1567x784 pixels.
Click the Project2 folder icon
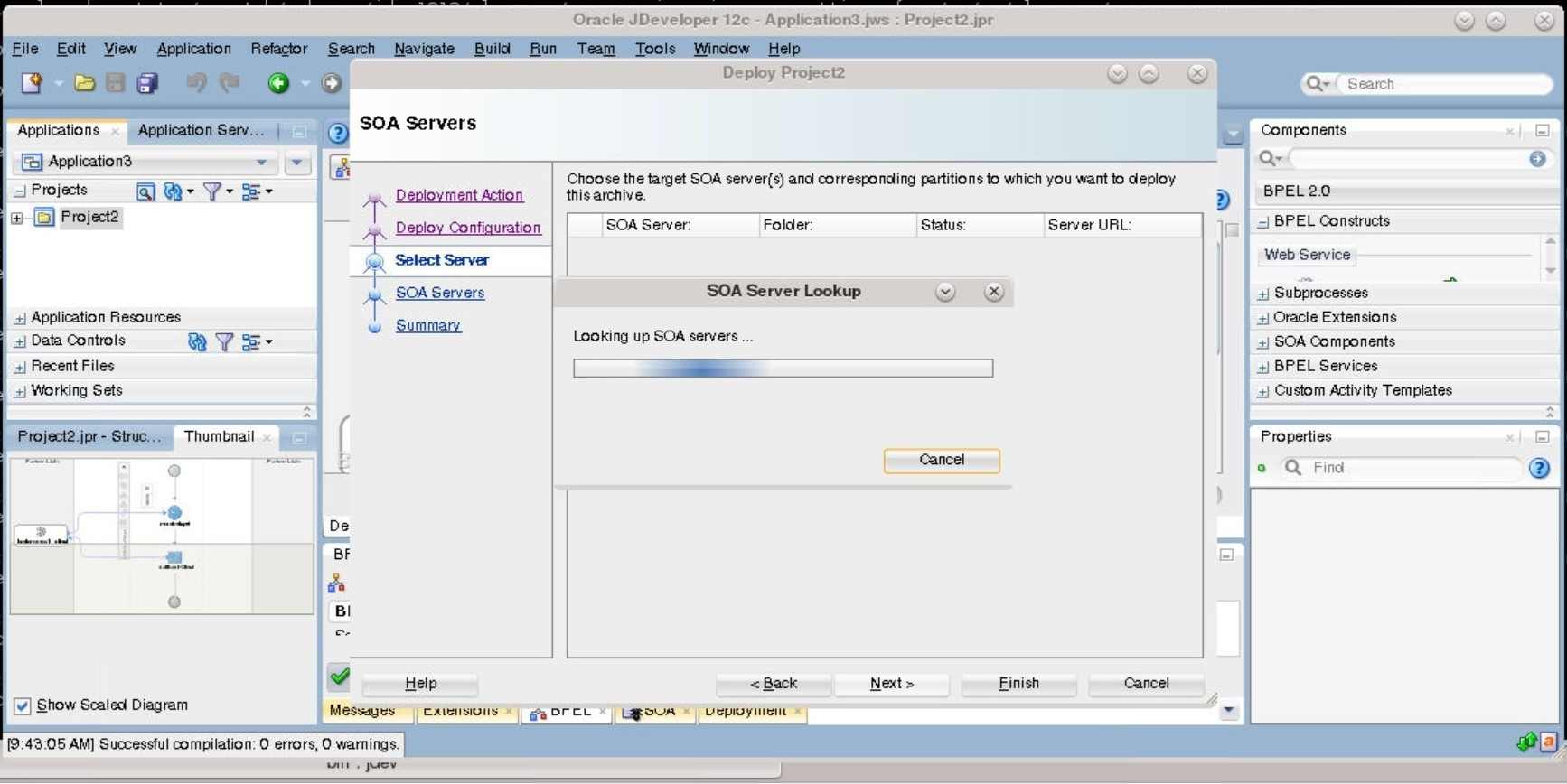(x=44, y=217)
